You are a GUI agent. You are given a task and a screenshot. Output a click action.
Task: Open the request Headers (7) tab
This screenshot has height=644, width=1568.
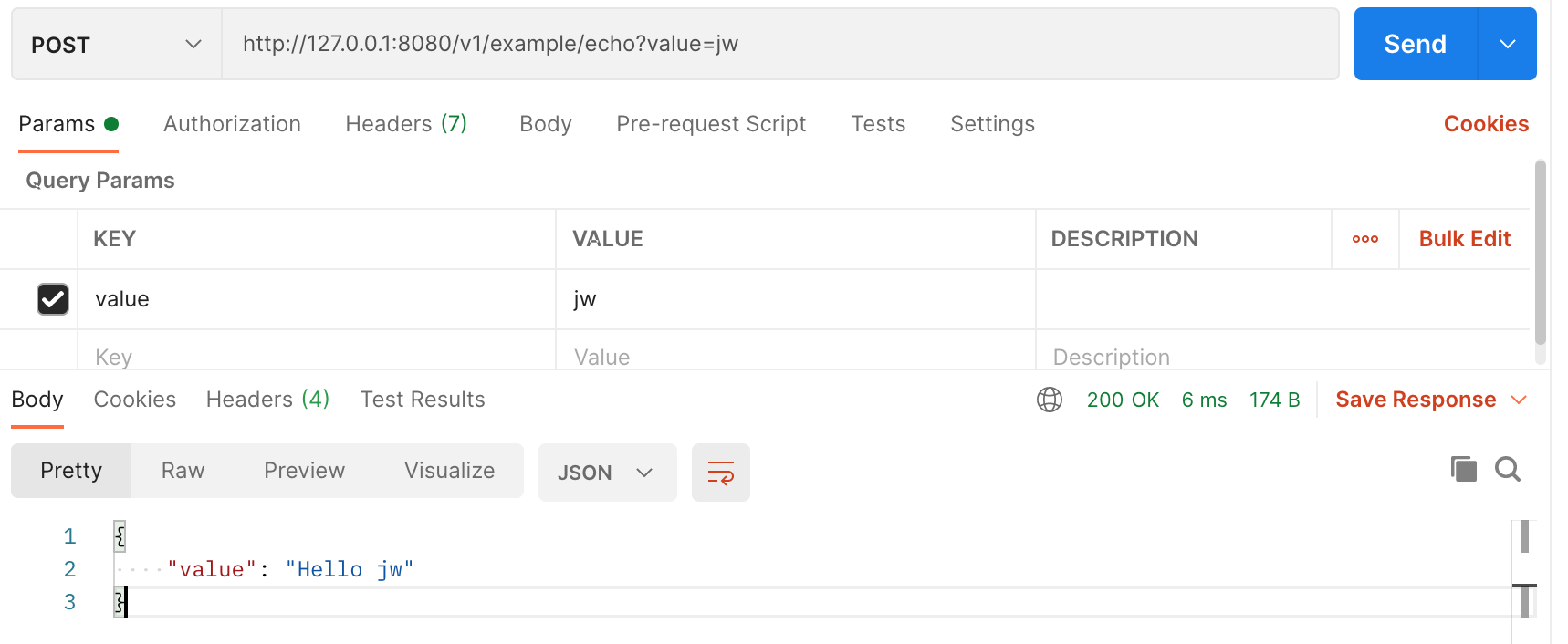click(405, 124)
